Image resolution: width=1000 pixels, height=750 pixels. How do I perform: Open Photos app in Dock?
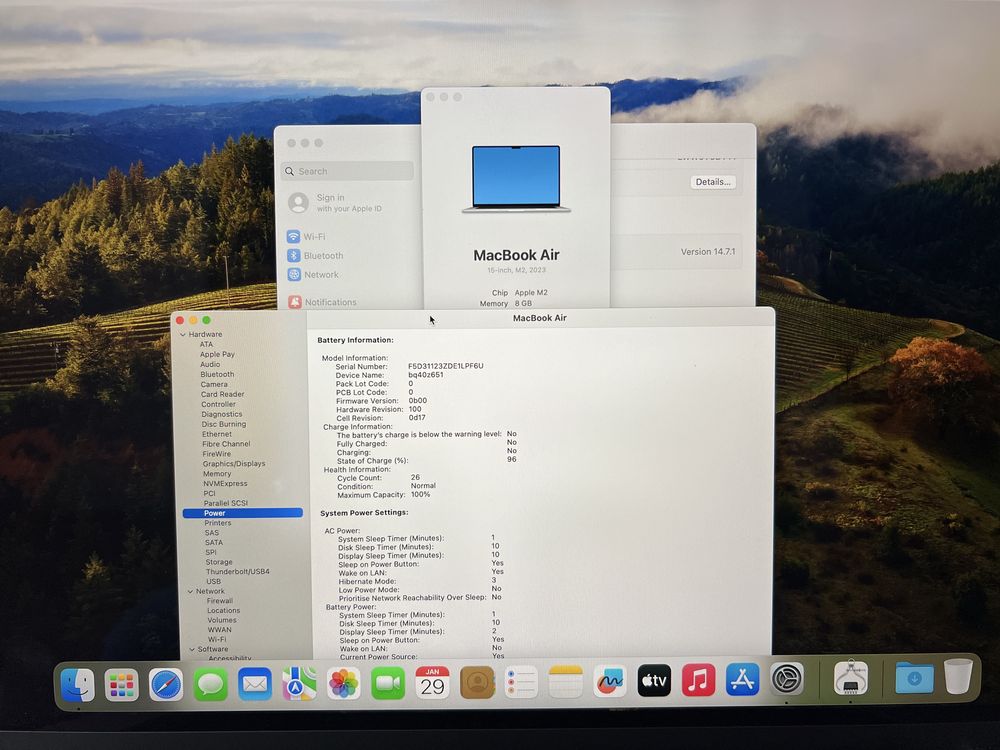coord(344,684)
